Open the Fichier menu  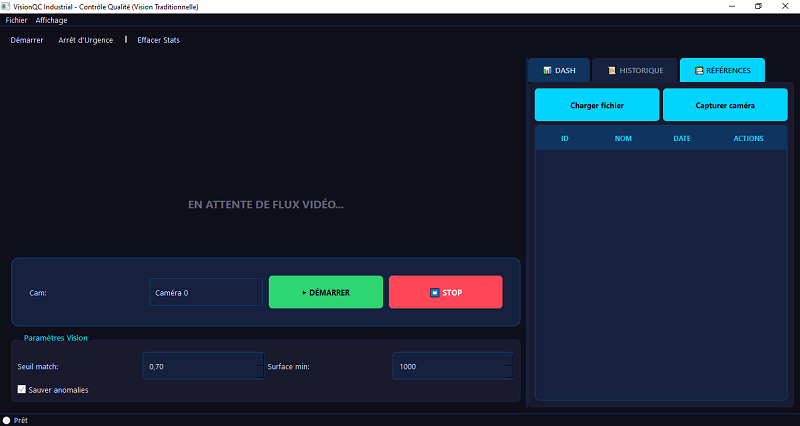16,20
